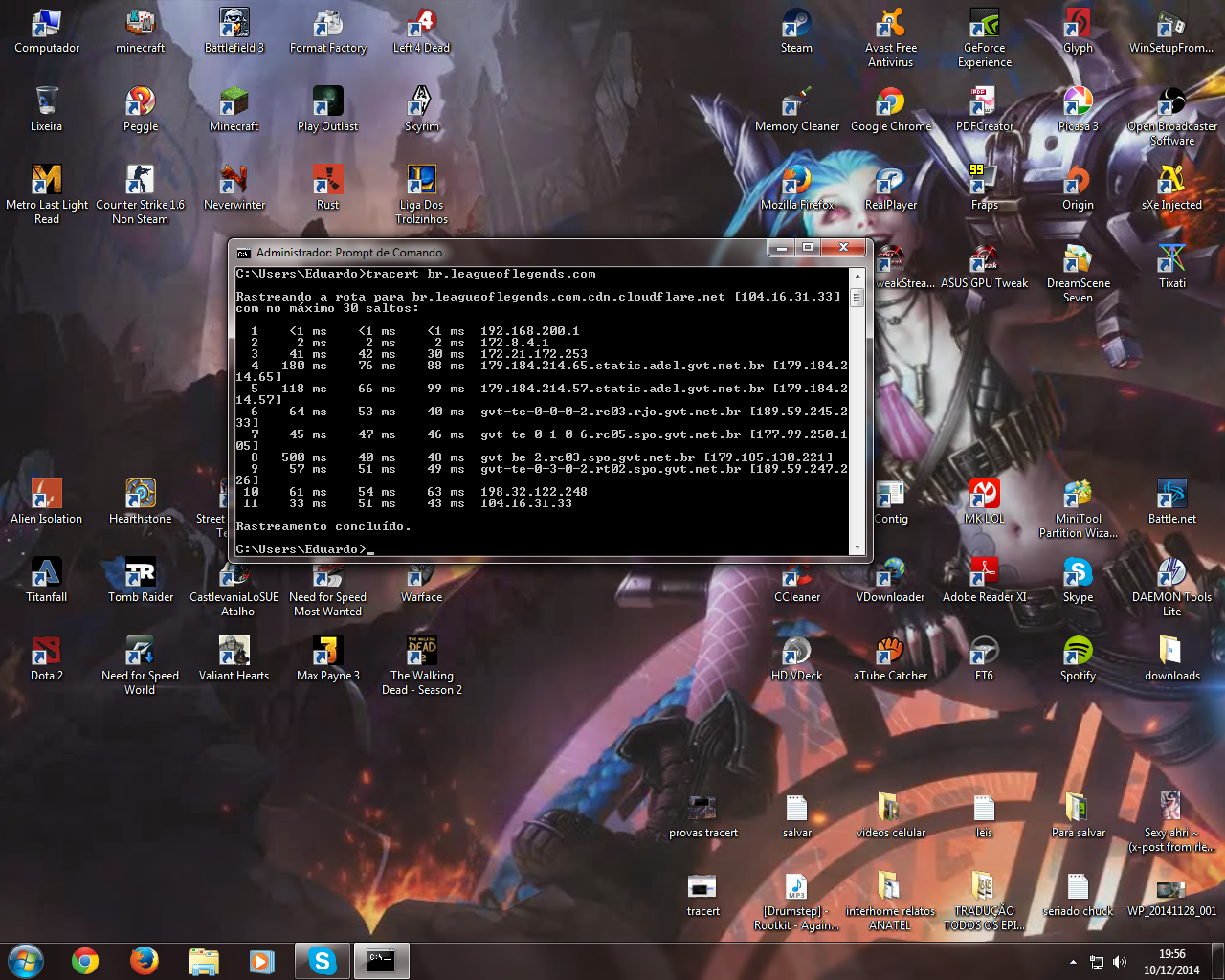Launch Google Chrome from the desktop icon
The image size is (1225, 980).
[x=891, y=110]
